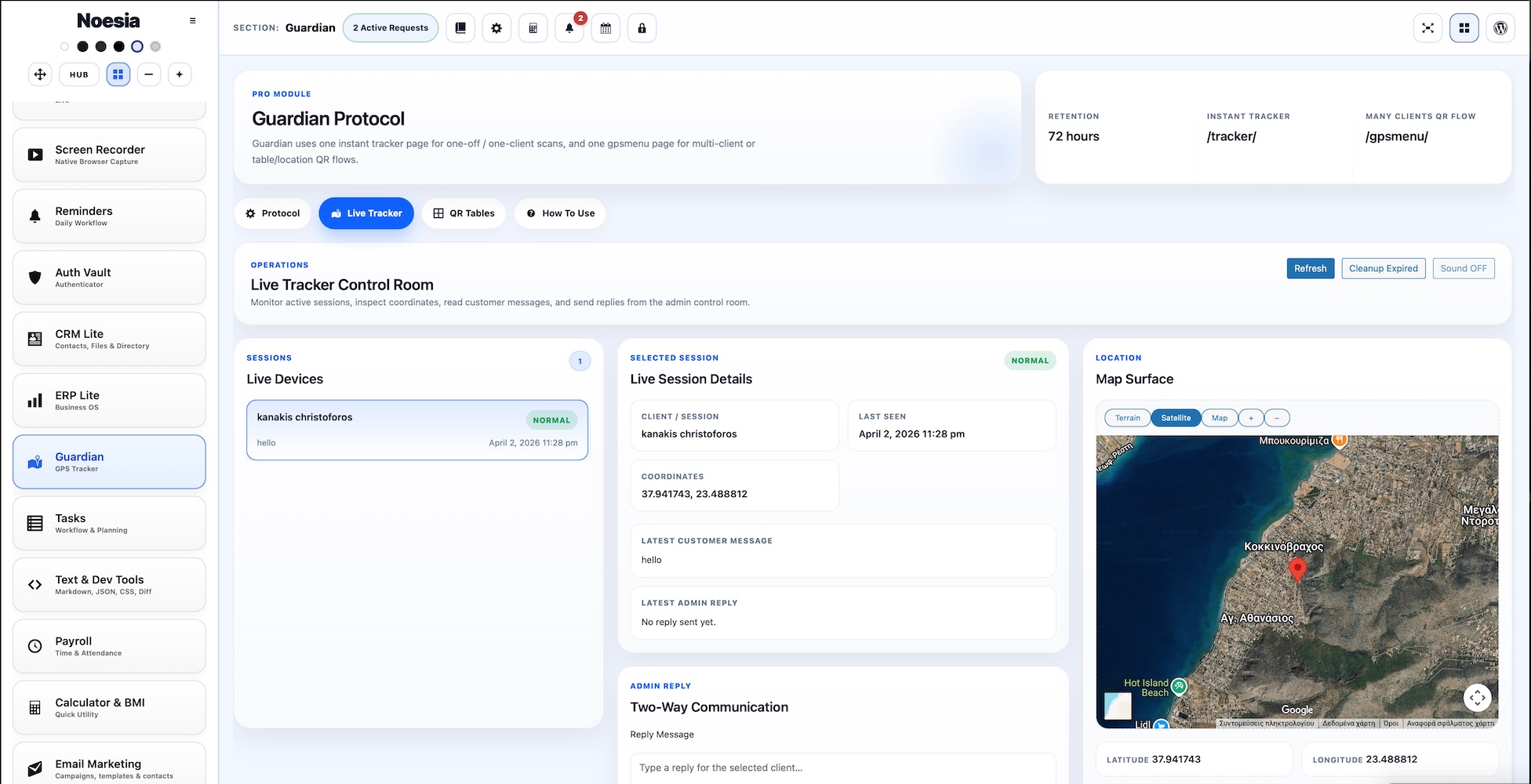Open the book/documentation icon in top toolbar

[x=460, y=28]
